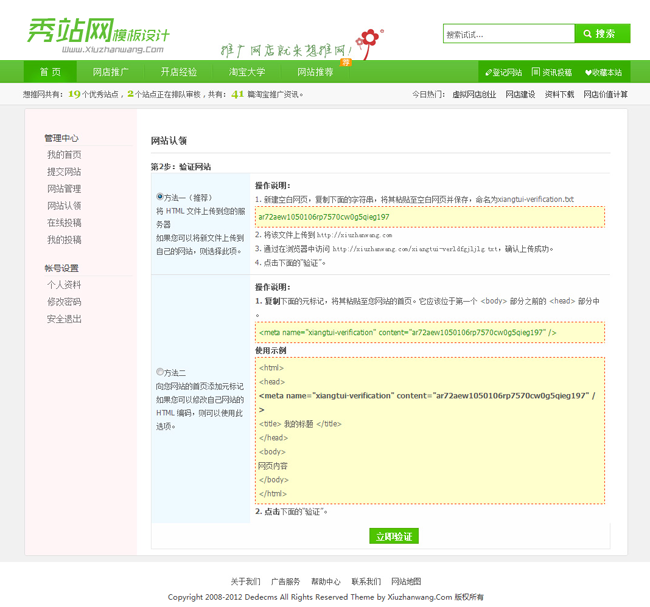Click the 收藏本站 heart link

pyautogui.click(x=603, y=72)
